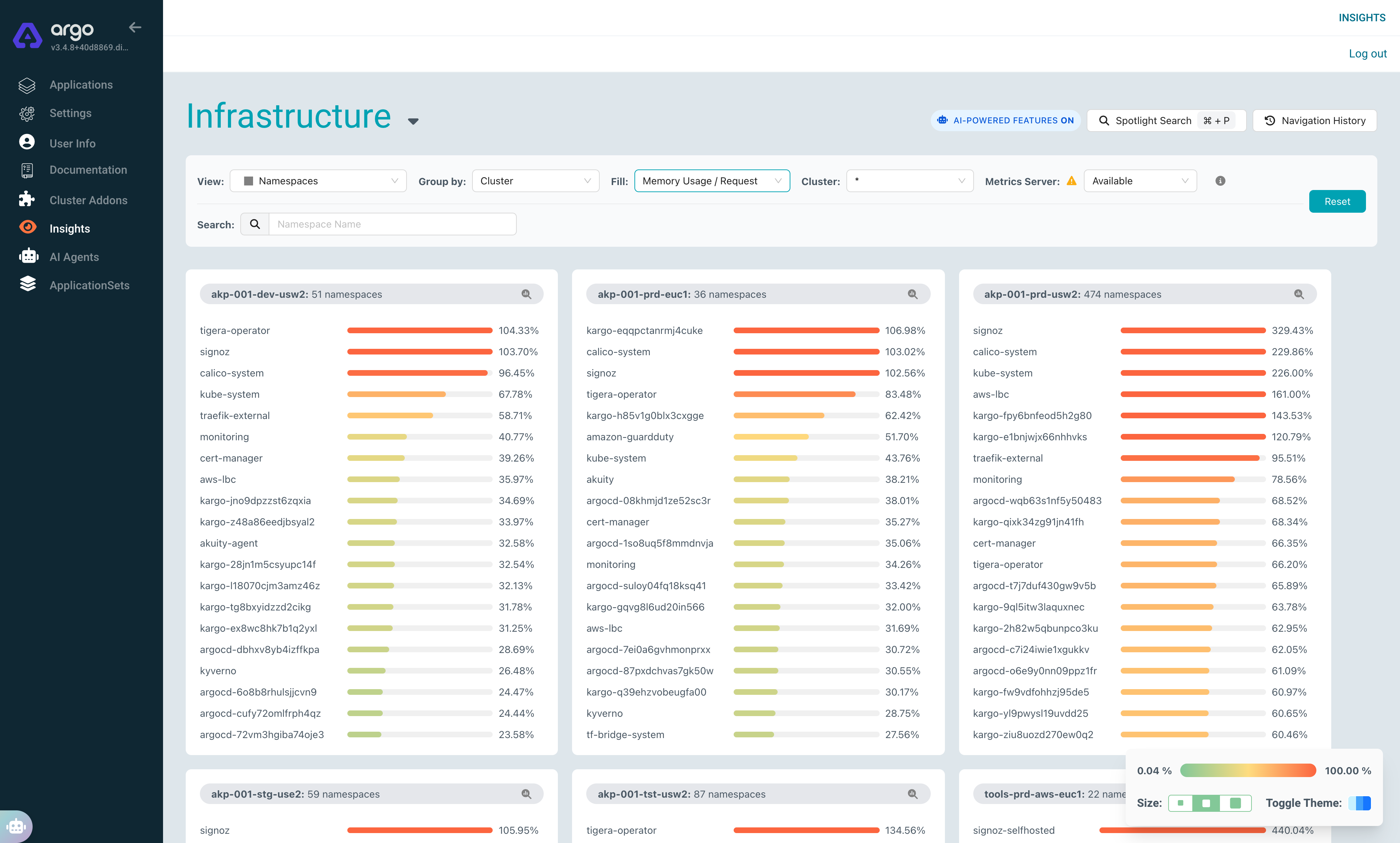Click the akp-001-dev-usw2 cluster header
Viewport: 1400px width, 843px height.
click(371, 294)
